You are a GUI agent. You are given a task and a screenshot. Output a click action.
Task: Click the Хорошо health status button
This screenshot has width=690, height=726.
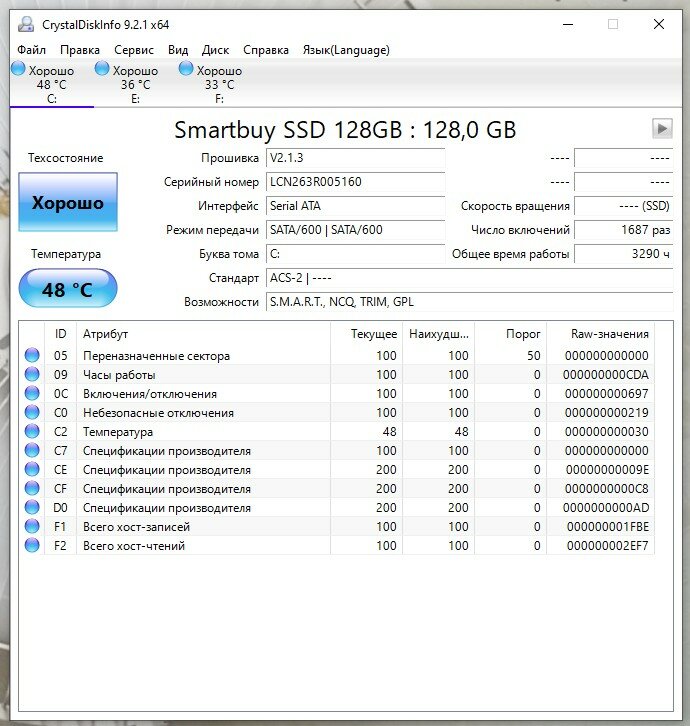pyautogui.click(x=68, y=202)
